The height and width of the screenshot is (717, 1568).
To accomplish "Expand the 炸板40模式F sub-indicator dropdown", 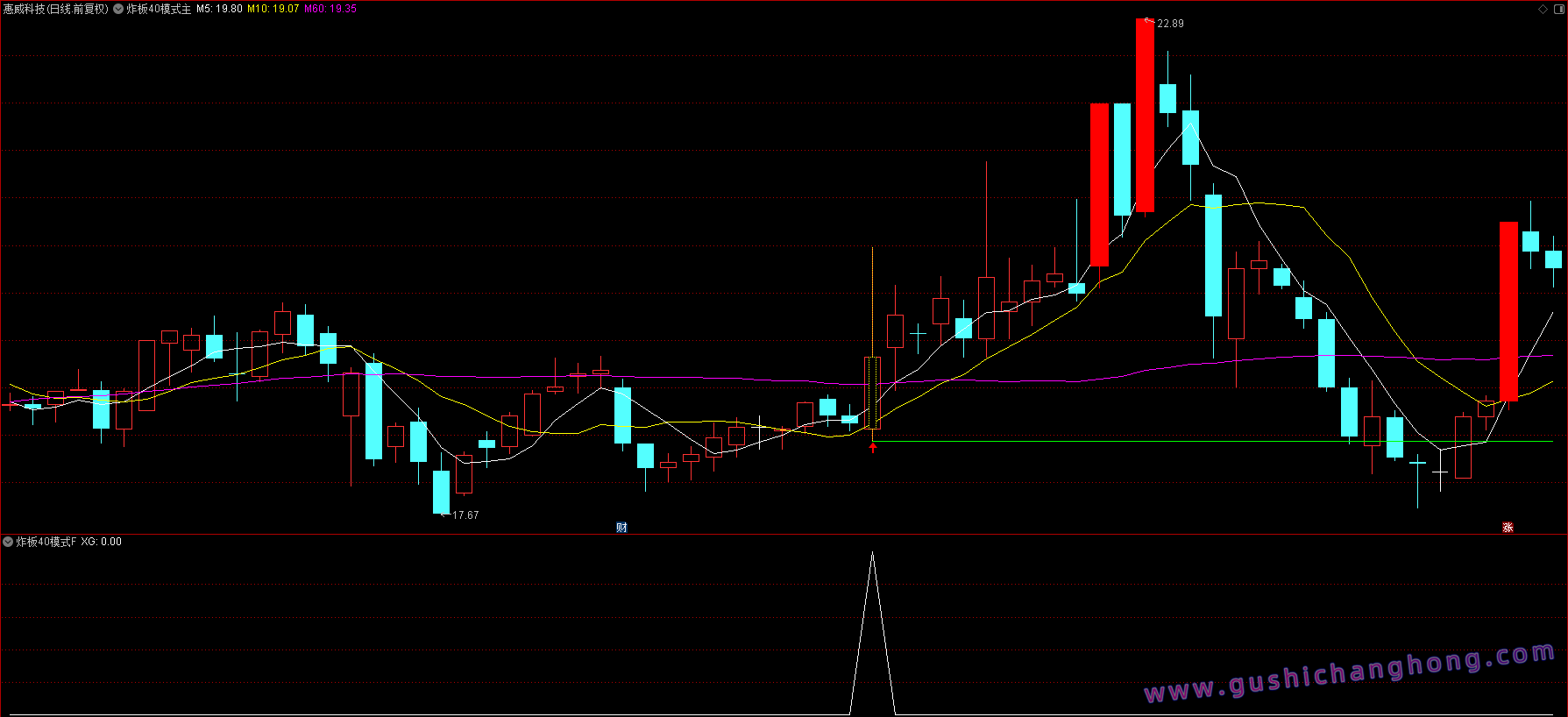I will (8, 542).
